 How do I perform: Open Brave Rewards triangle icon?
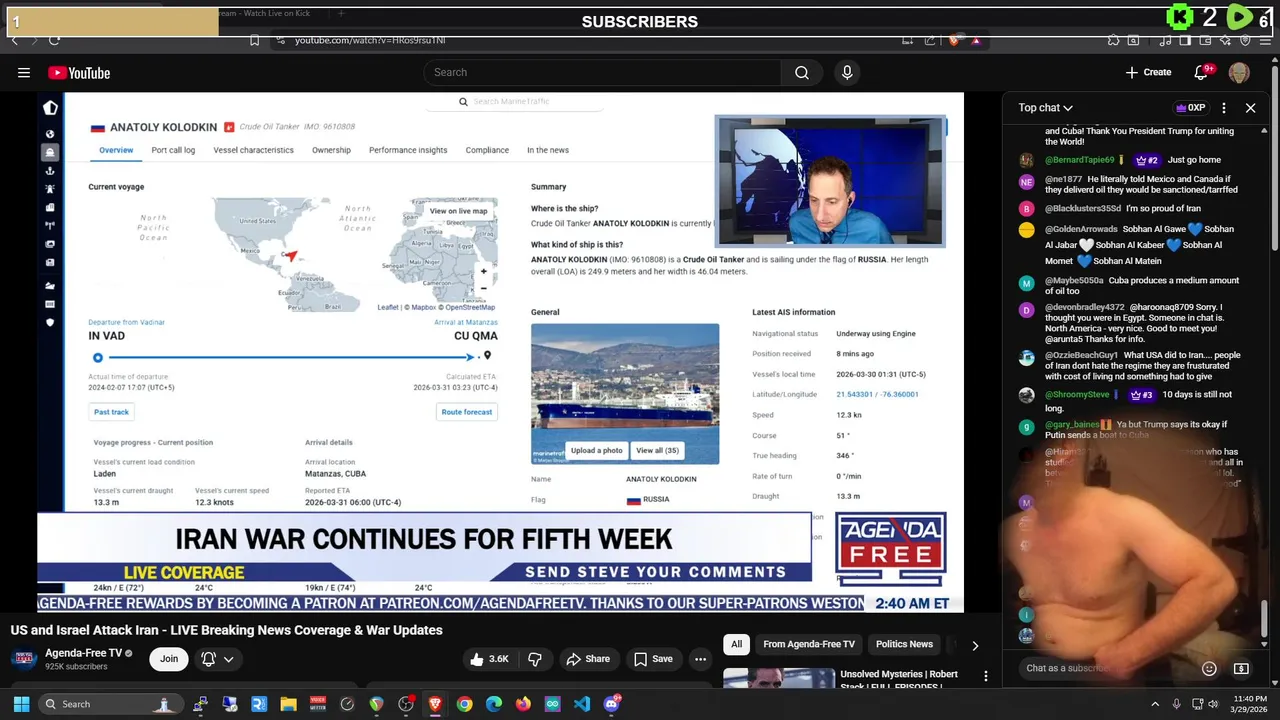(x=976, y=40)
